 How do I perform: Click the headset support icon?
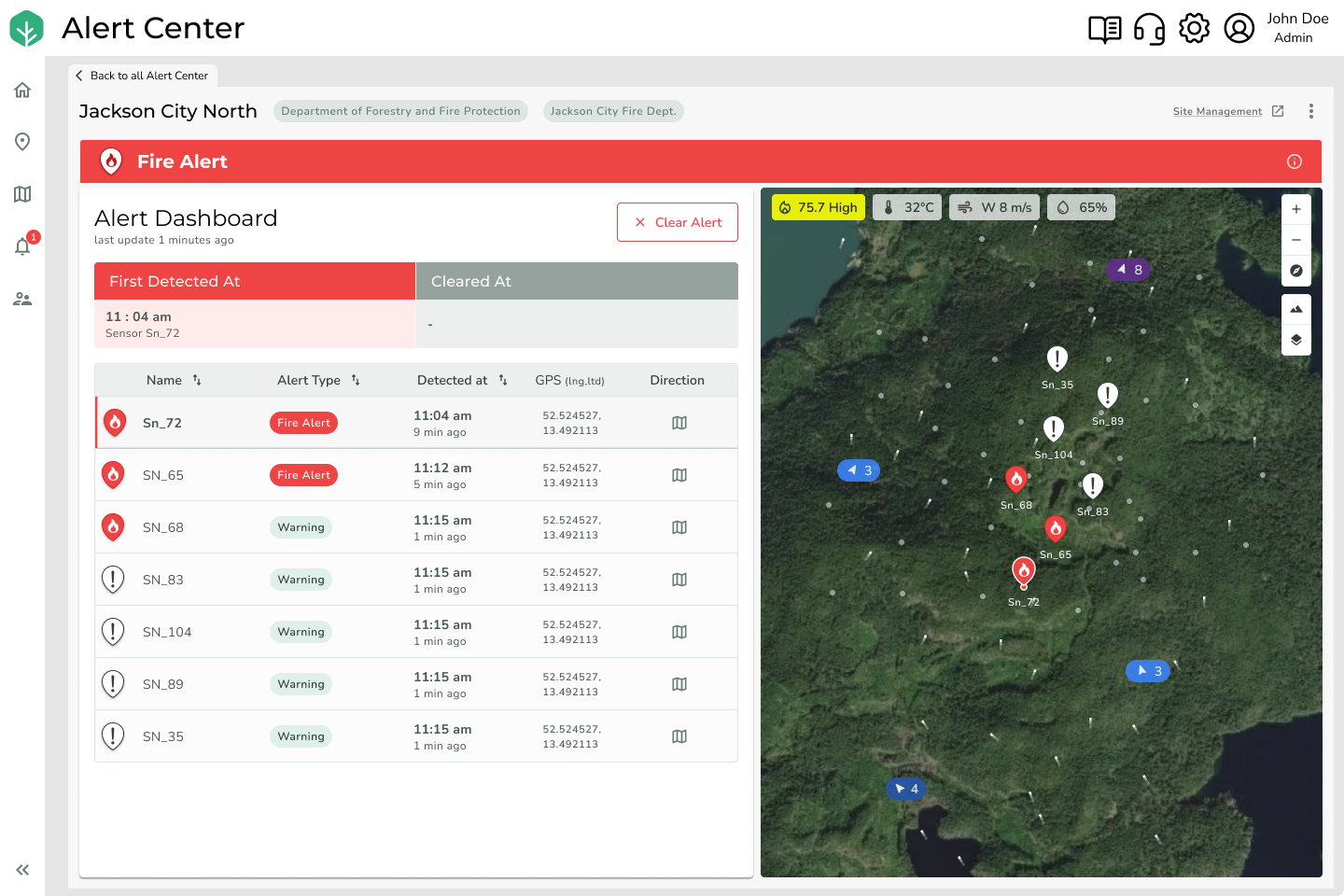pos(1149,29)
